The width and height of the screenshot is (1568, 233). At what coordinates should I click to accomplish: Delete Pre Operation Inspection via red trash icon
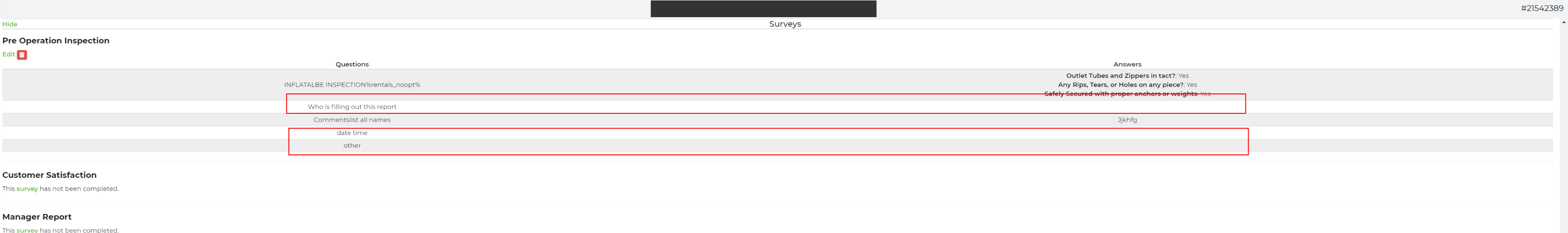point(22,55)
